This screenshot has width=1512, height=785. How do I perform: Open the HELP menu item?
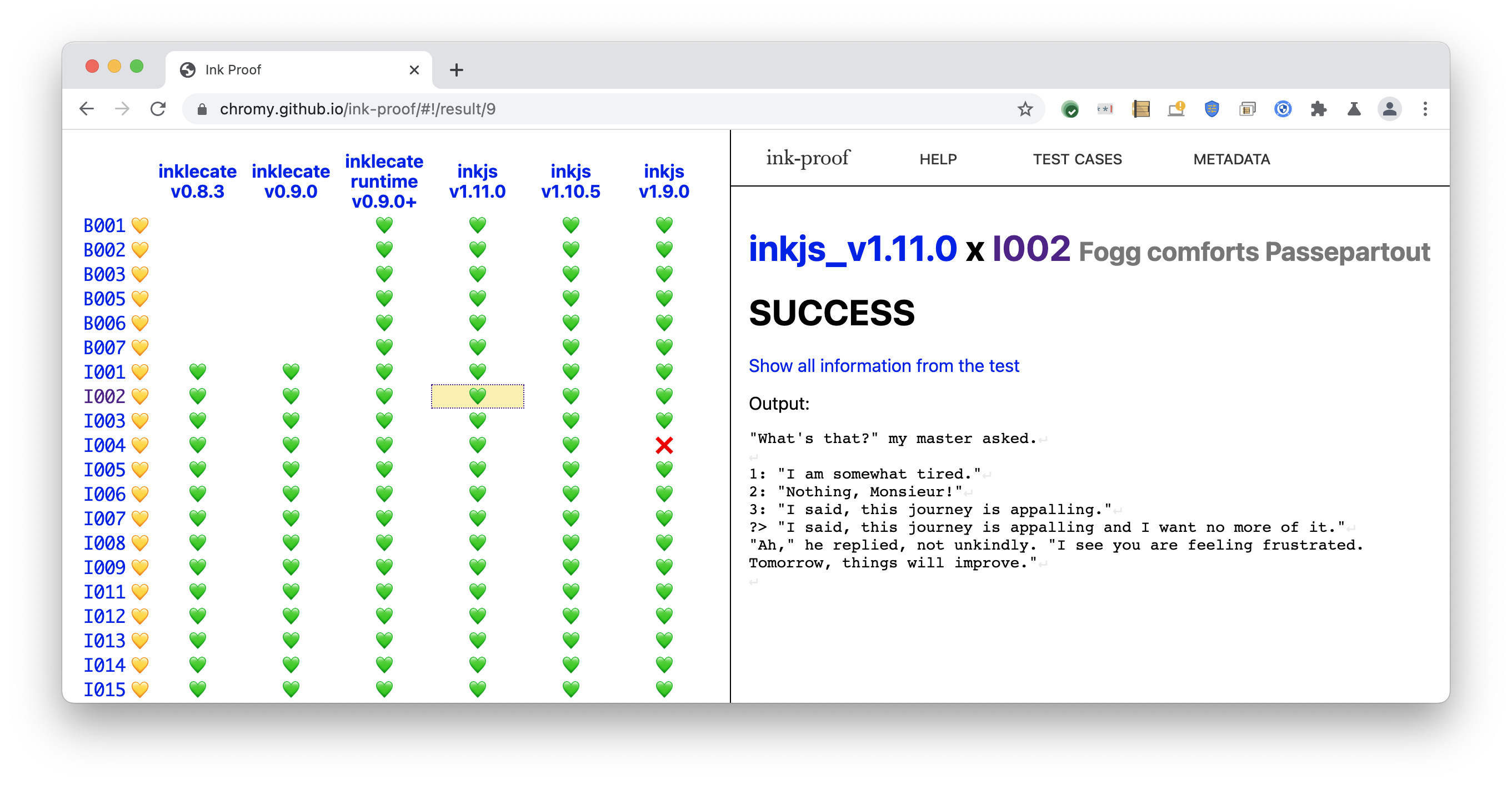[x=938, y=159]
